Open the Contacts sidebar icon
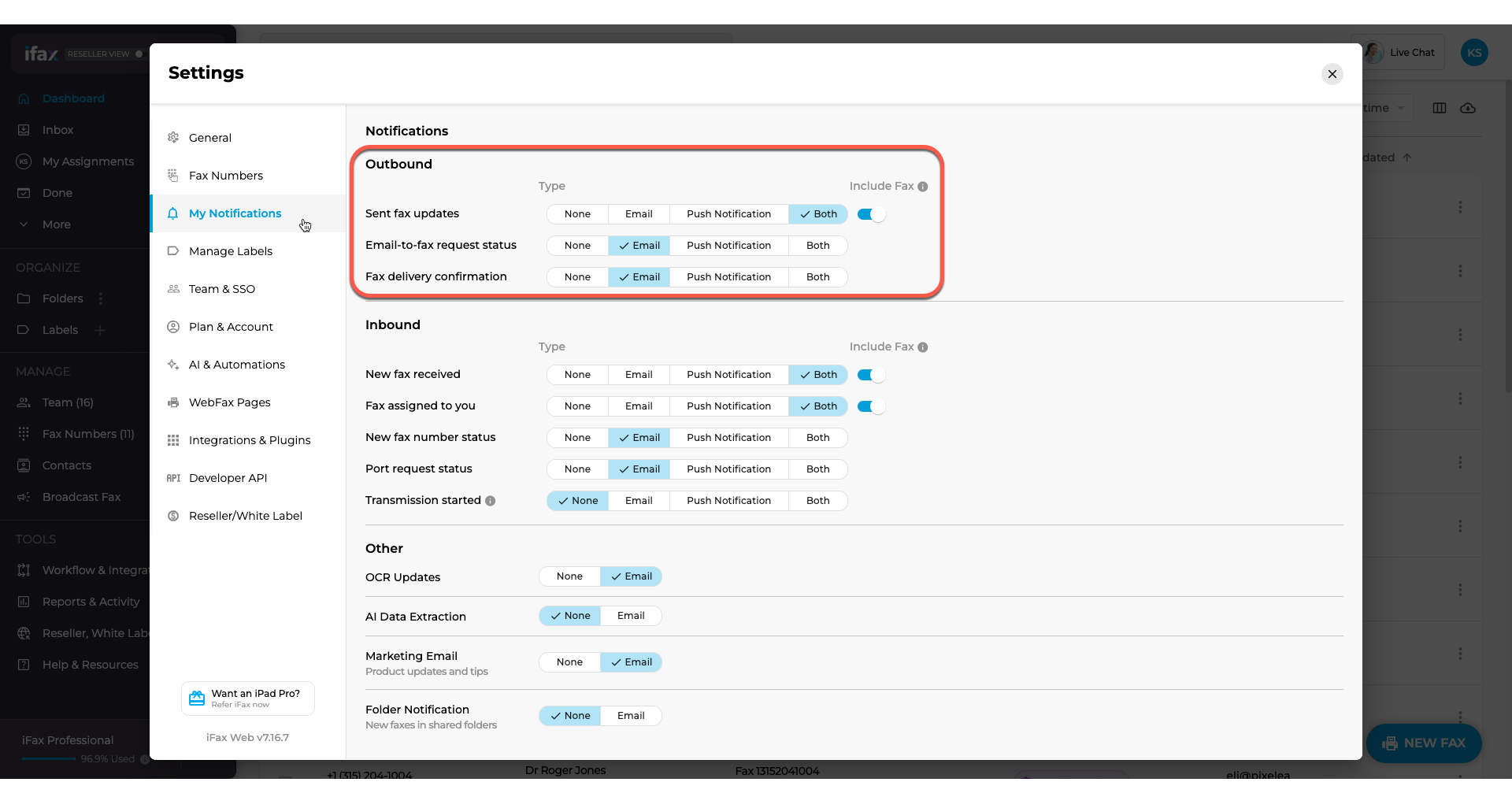This screenshot has width=1512, height=808. point(24,465)
